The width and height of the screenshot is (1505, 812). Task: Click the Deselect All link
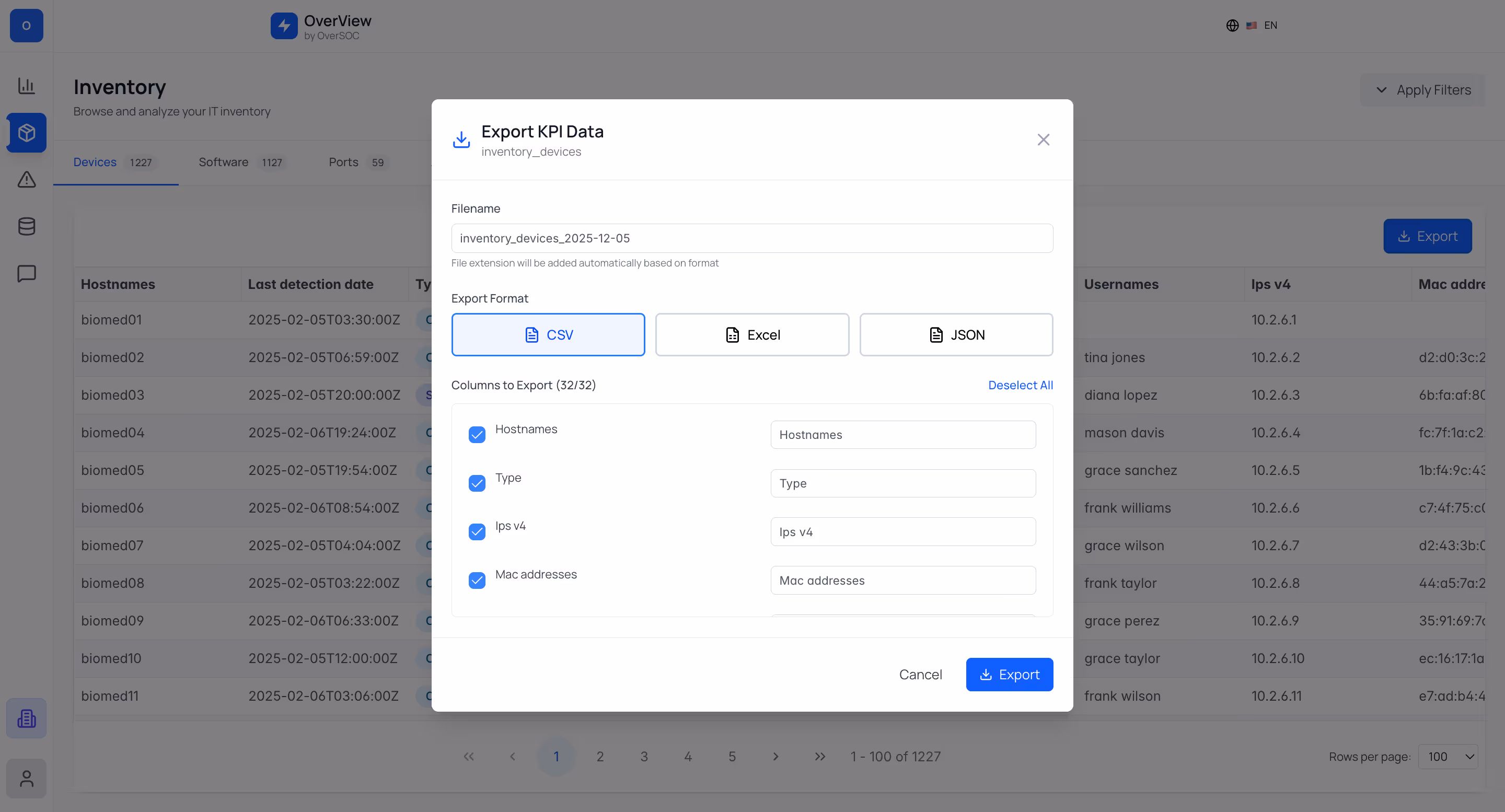point(1020,385)
